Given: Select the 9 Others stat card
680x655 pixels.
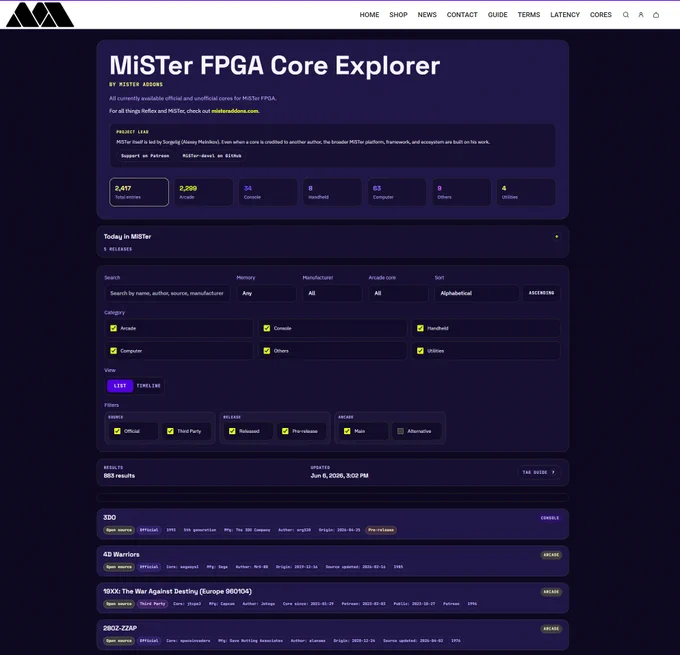Looking at the screenshot, I should coord(461,192).
